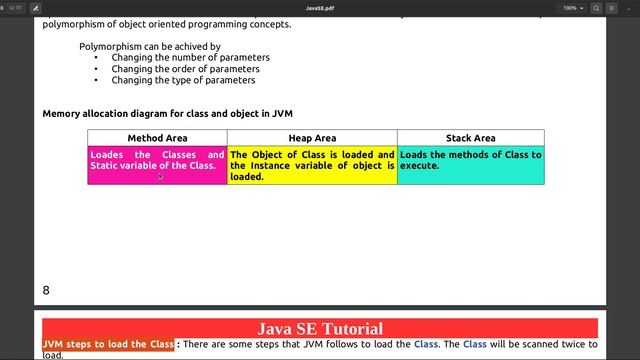Click the yellow 'Object of Class is loaded' cell
The image size is (640, 360).
(312, 165)
